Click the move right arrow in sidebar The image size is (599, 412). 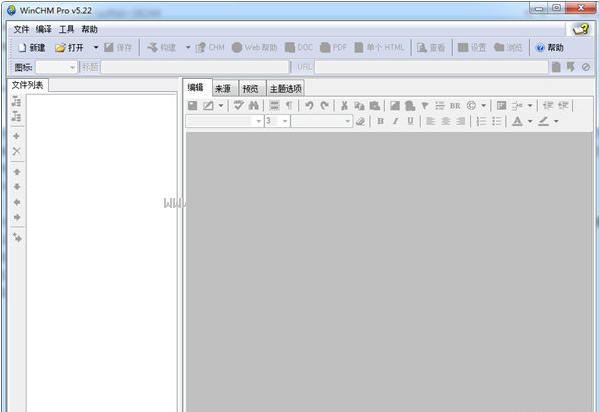[x=17, y=217]
